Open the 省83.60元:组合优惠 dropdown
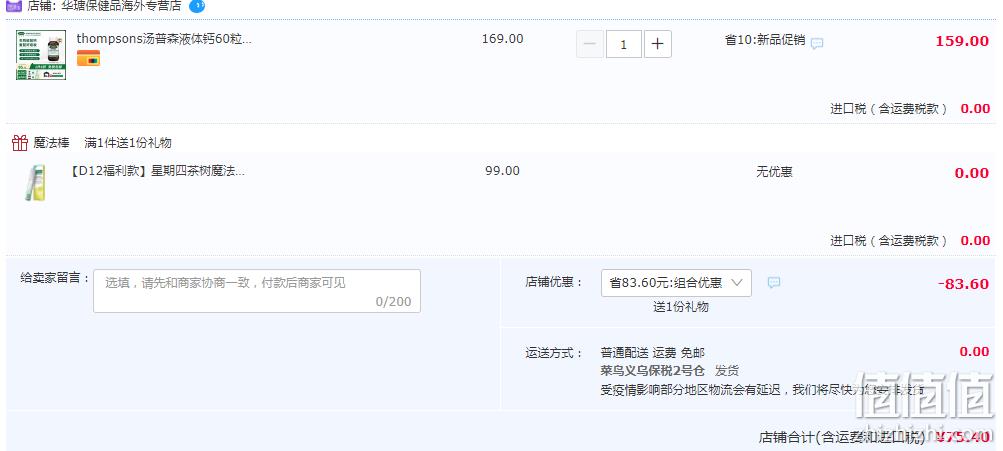The height and width of the screenshot is (451, 1003). 676,283
